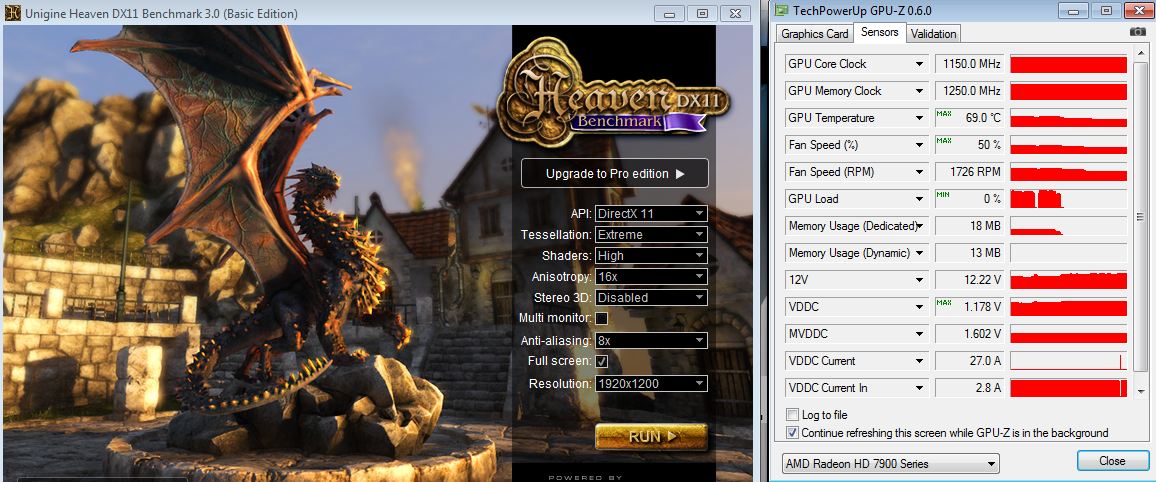This screenshot has height=482, width=1156.
Task: Click the GPU Core Clock red graph
Action: tap(1068, 64)
